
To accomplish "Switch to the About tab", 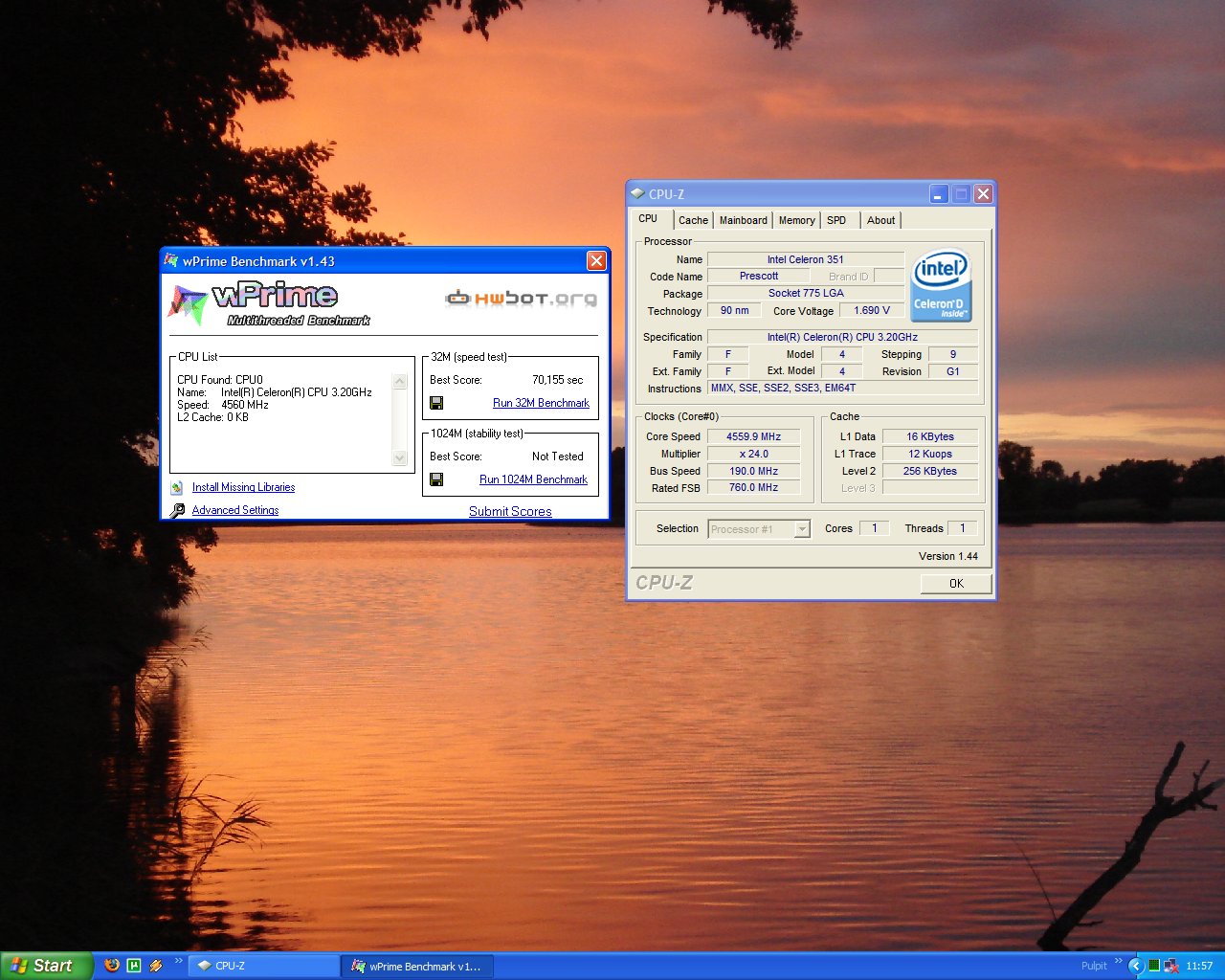I will click(x=880, y=220).
